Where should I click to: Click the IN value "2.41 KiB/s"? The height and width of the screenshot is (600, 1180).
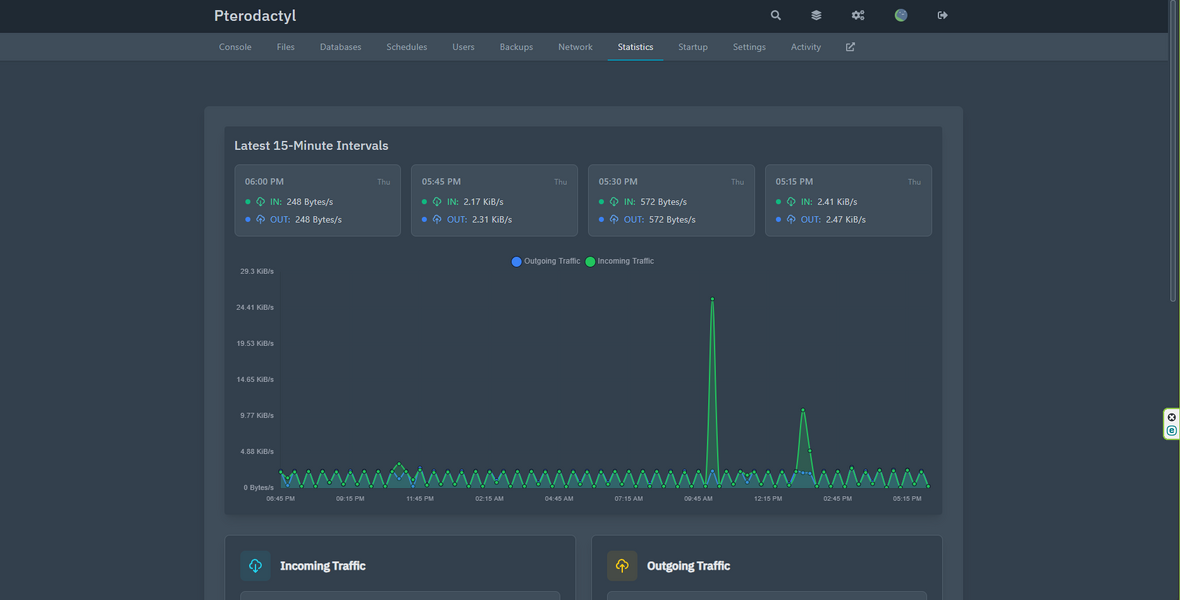837,202
